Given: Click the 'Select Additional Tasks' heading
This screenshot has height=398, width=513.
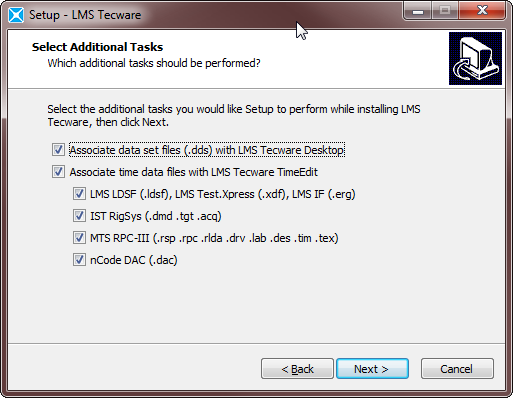Looking at the screenshot, I should tap(97, 47).
